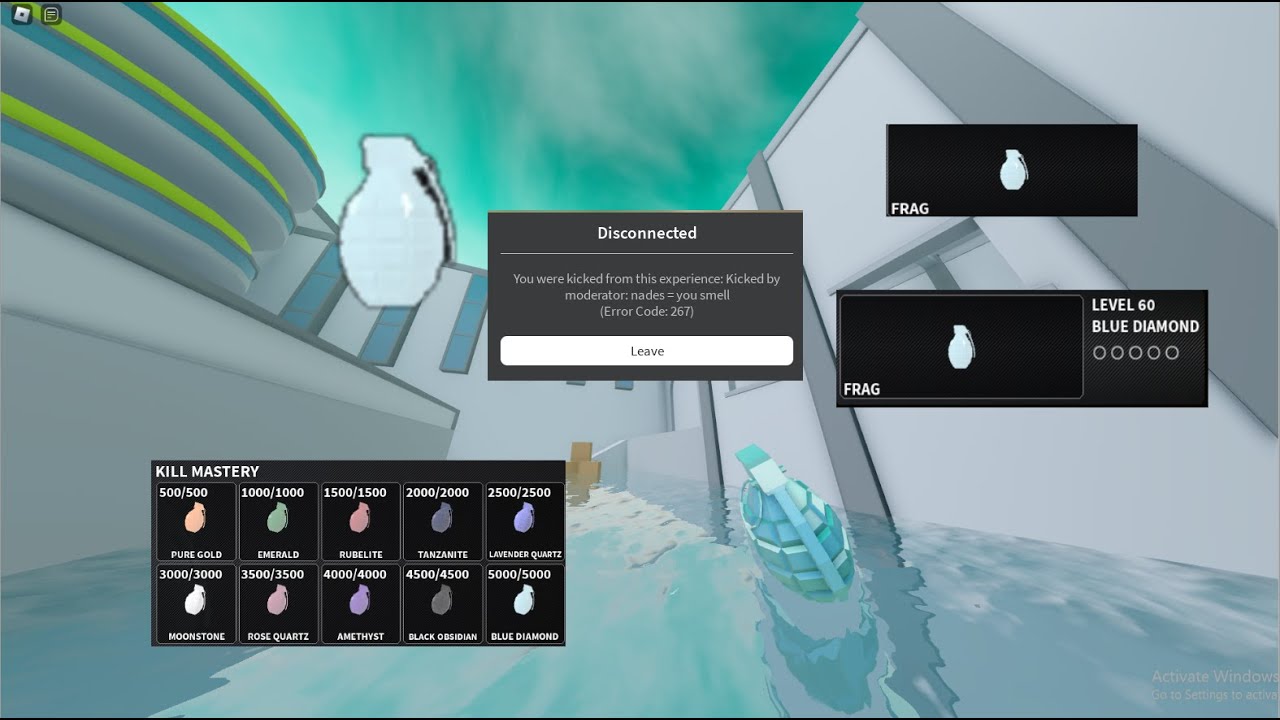This screenshot has width=1280, height=720.
Task: Click the large white grenade image
Action: (397, 221)
